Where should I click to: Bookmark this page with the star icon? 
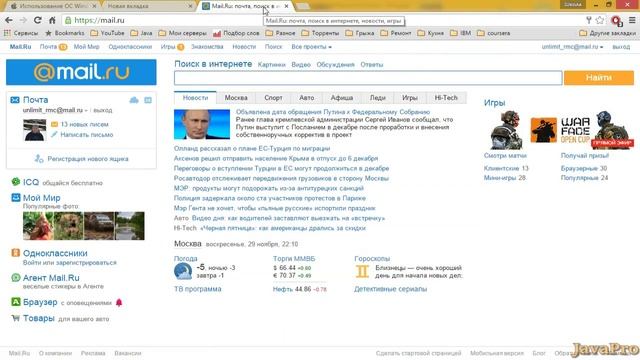600,20
